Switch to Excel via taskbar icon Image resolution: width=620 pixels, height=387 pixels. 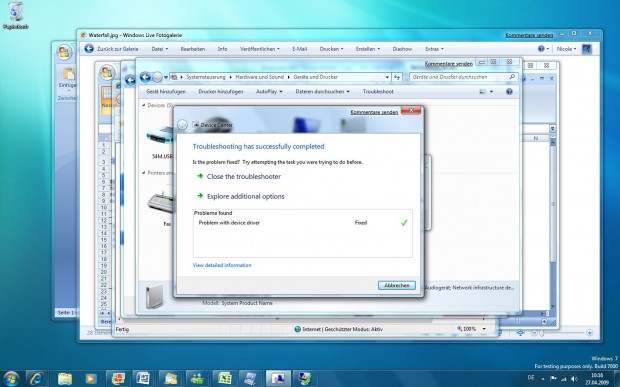point(224,379)
